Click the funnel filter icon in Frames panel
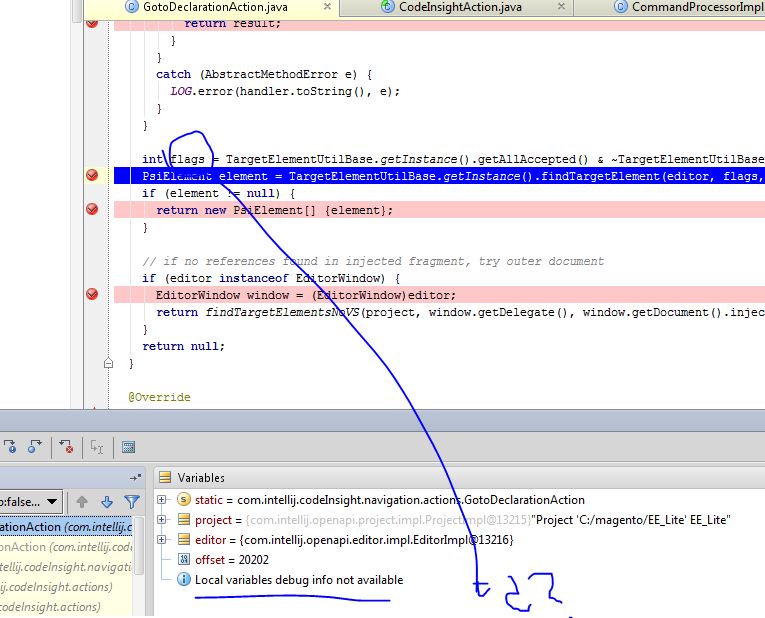This screenshot has height=618, width=765. point(132,501)
